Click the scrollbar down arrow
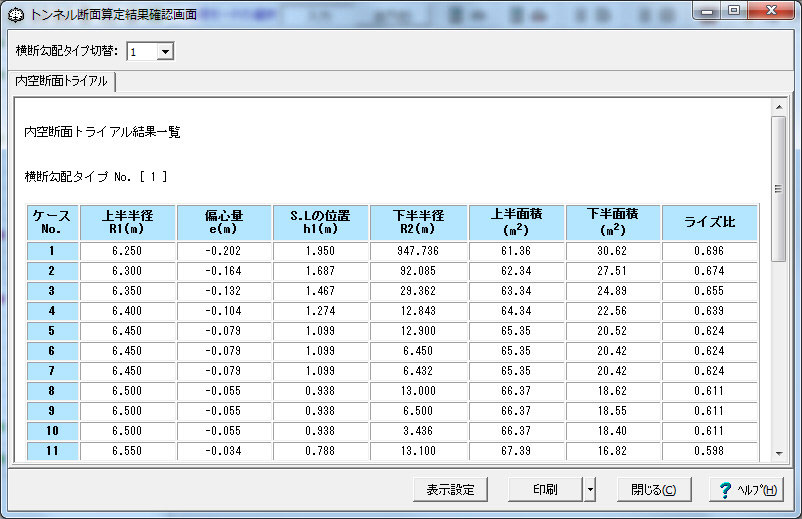Screen dimensions: 802x519 pyautogui.click(x=778, y=453)
